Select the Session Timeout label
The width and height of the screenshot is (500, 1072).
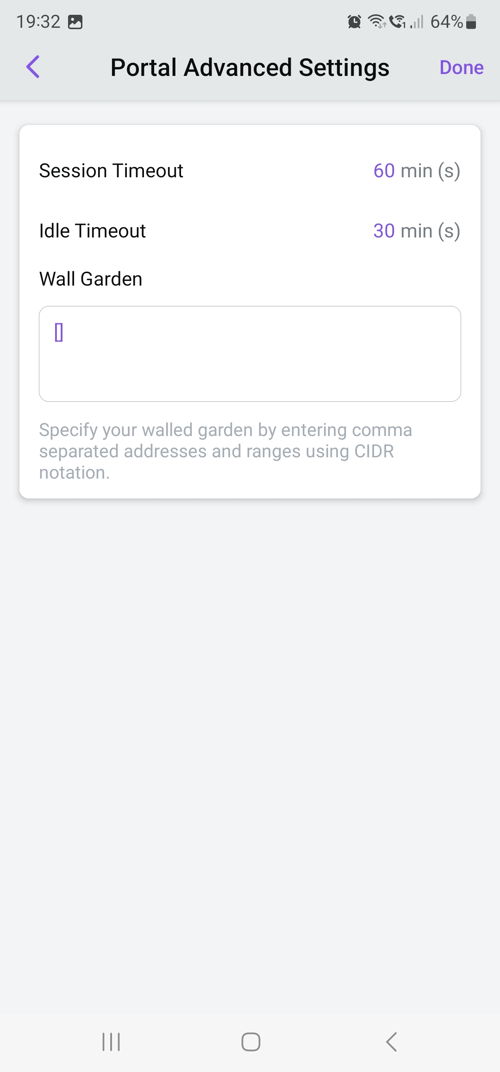click(x=111, y=170)
